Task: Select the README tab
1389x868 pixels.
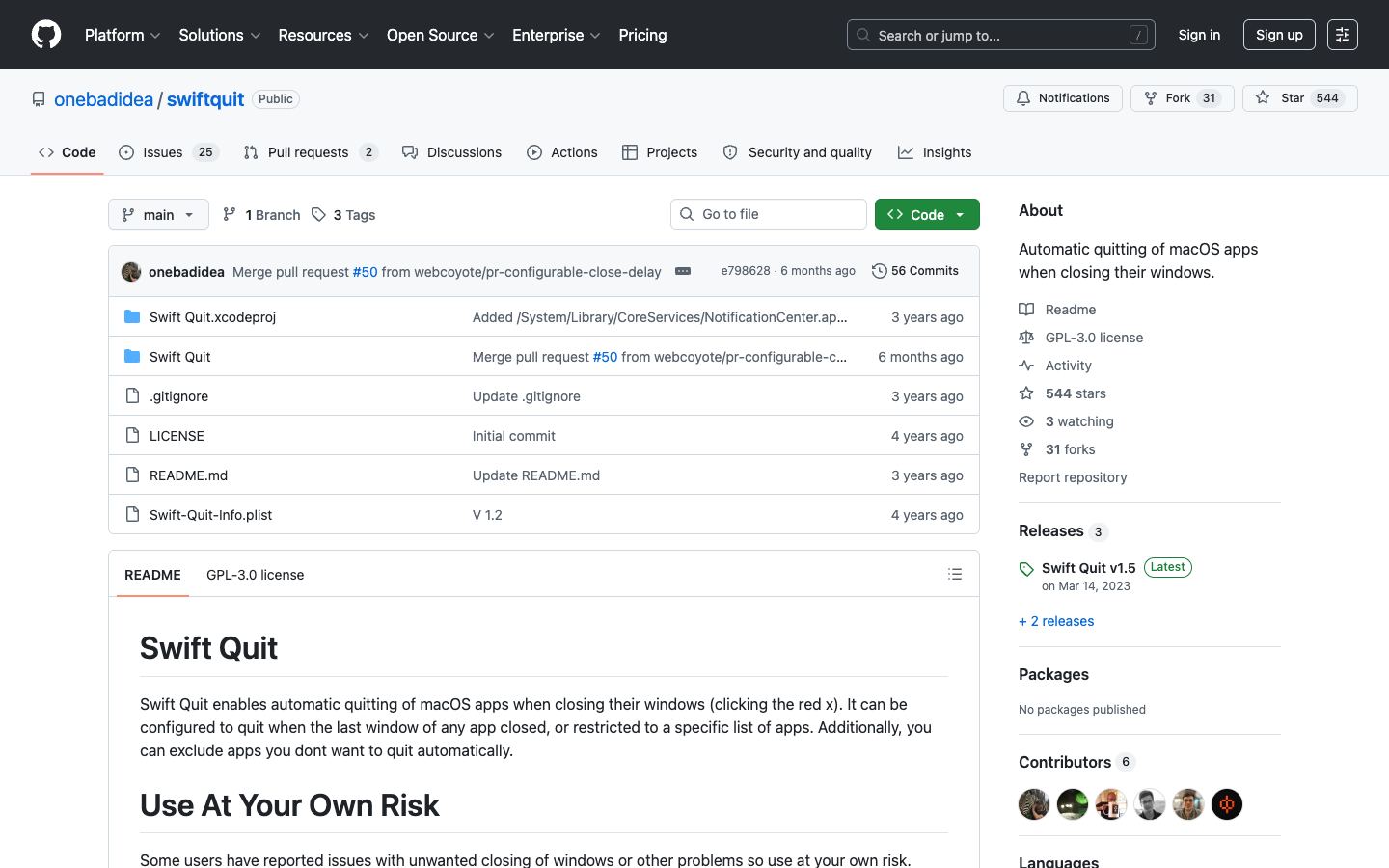Action: (152, 575)
